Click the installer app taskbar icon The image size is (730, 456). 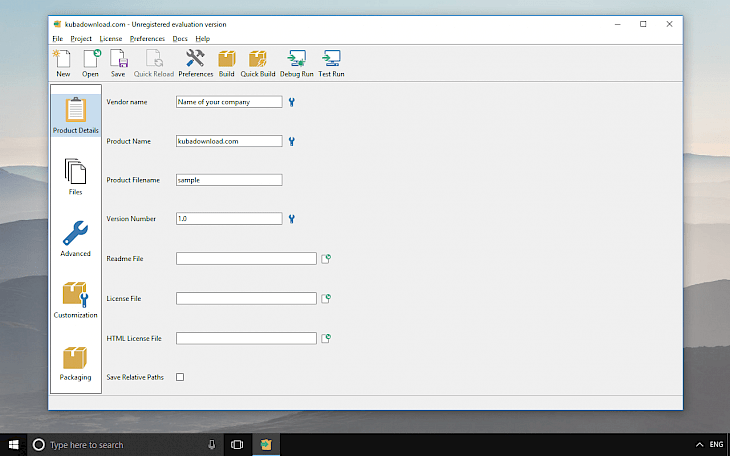point(266,445)
